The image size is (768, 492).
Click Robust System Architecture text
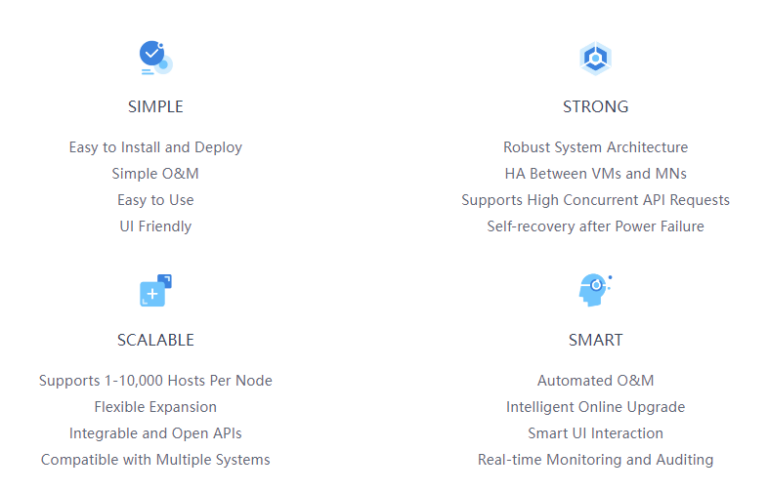point(596,147)
